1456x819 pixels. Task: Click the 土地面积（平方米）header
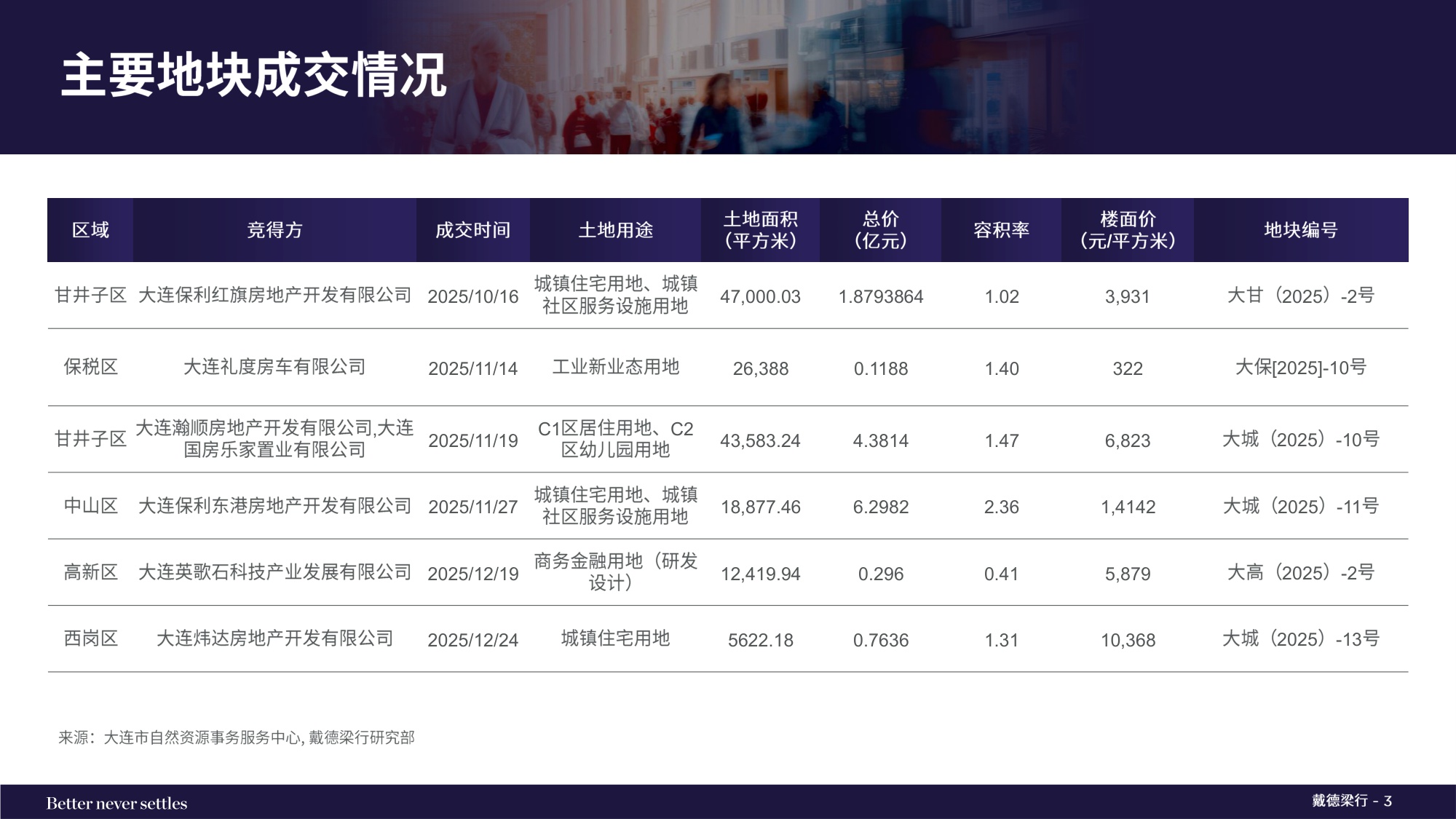click(760, 231)
